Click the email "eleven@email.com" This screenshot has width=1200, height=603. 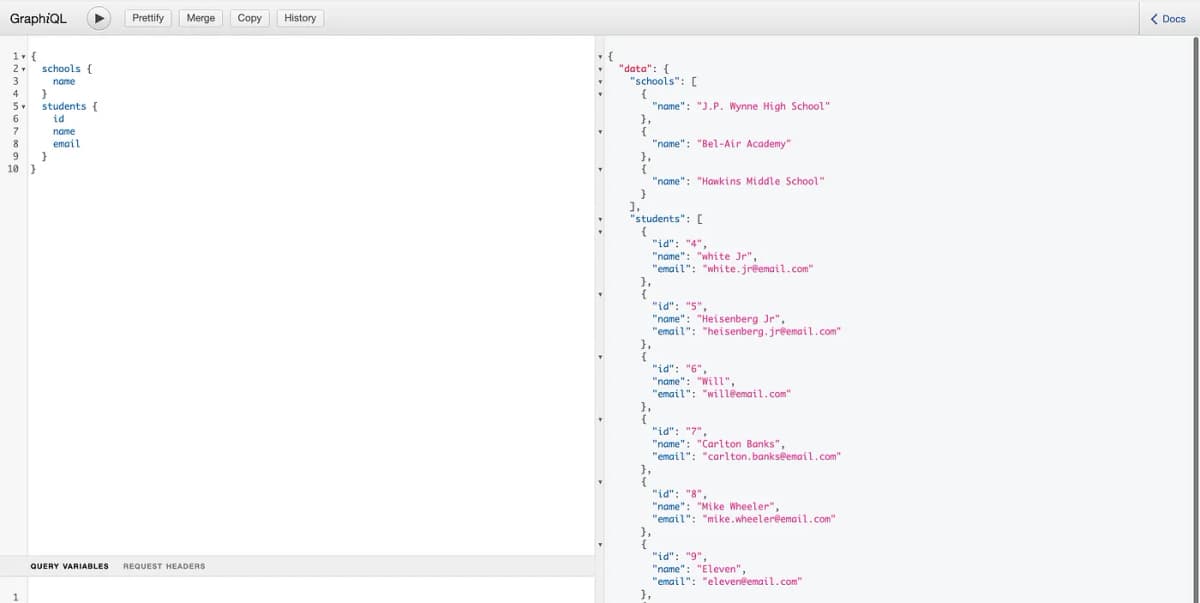(752, 581)
